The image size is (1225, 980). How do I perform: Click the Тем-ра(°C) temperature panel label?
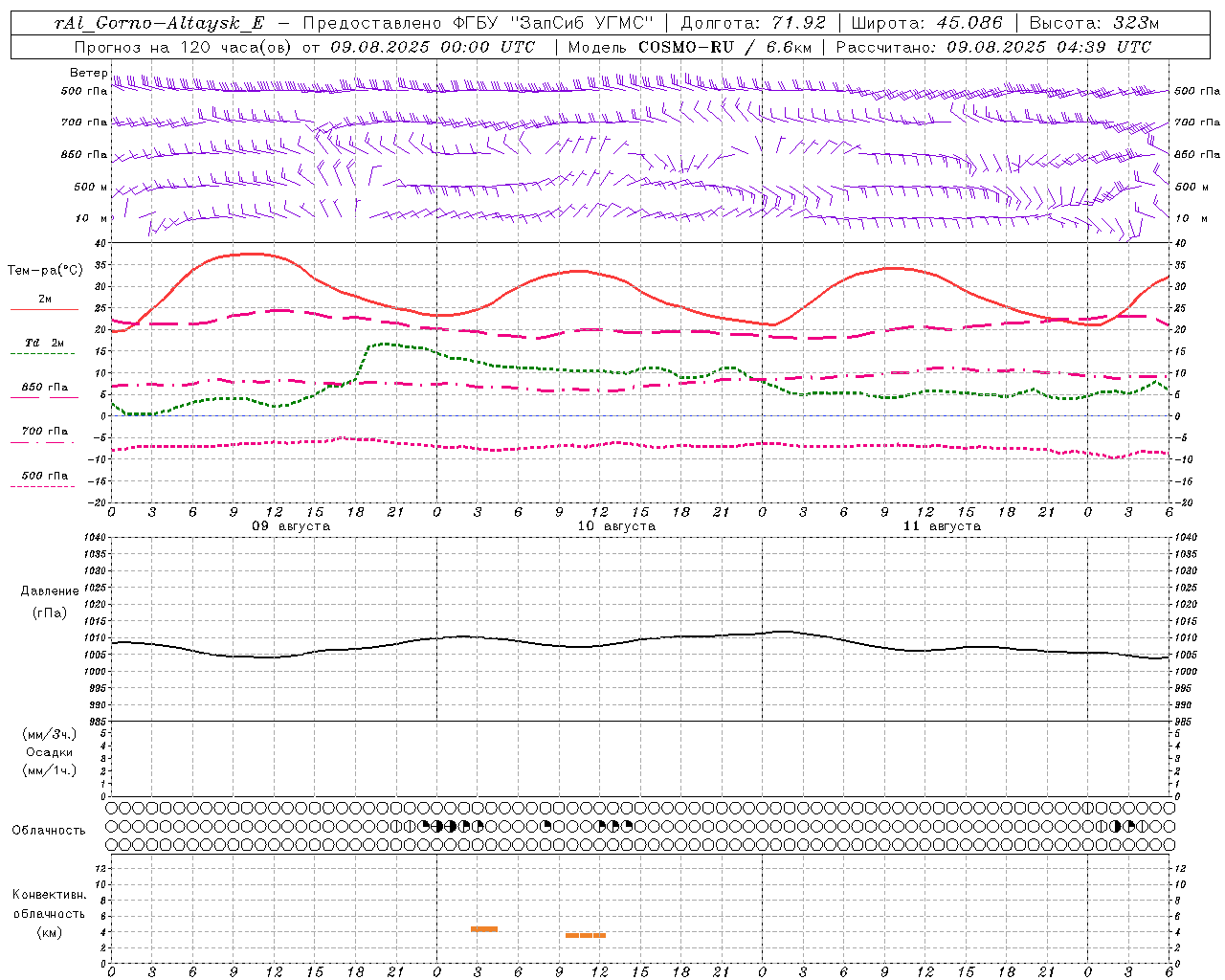tap(45, 271)
